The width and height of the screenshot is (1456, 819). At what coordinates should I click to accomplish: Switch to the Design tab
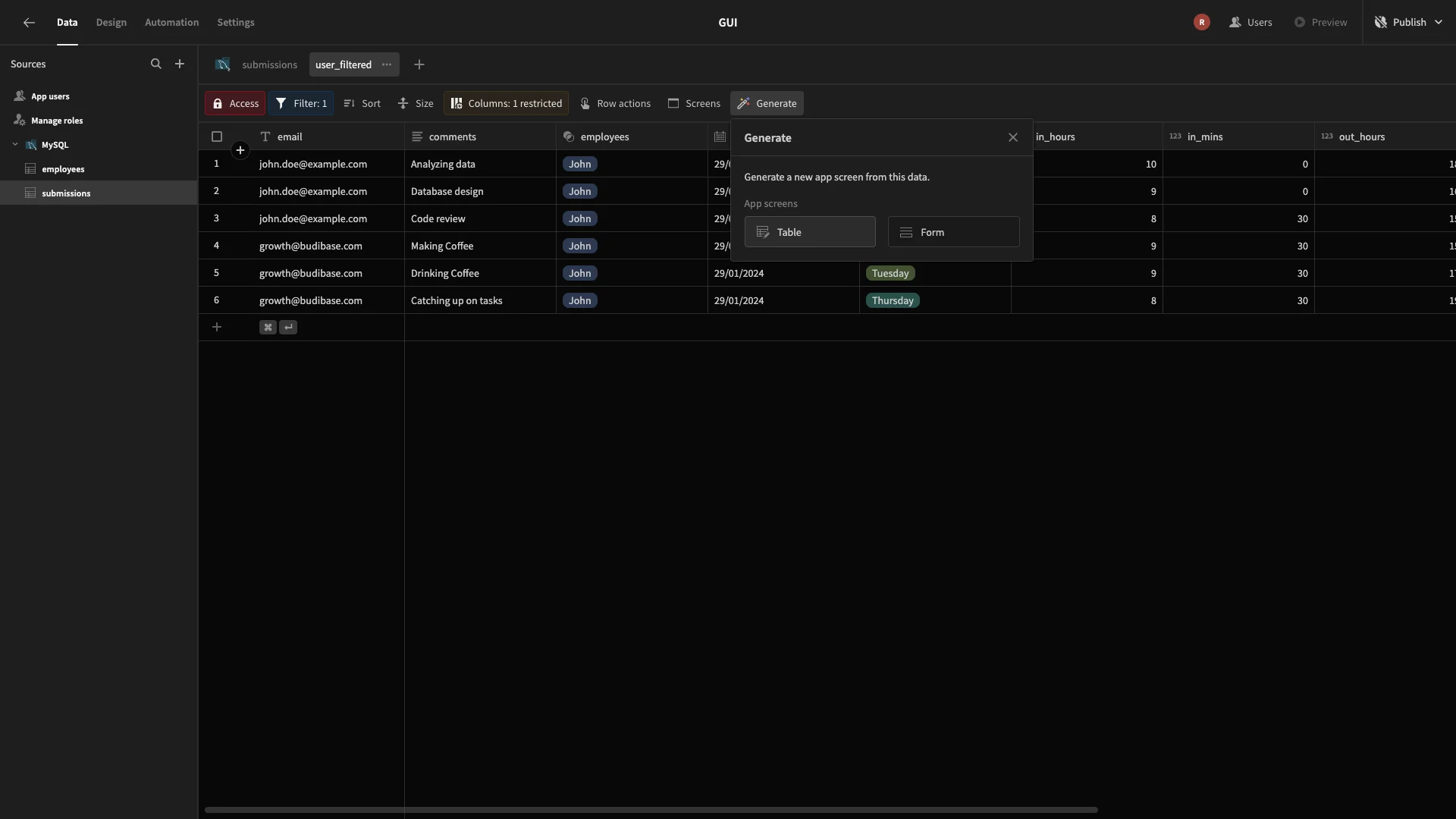click(x=111, y=23)
